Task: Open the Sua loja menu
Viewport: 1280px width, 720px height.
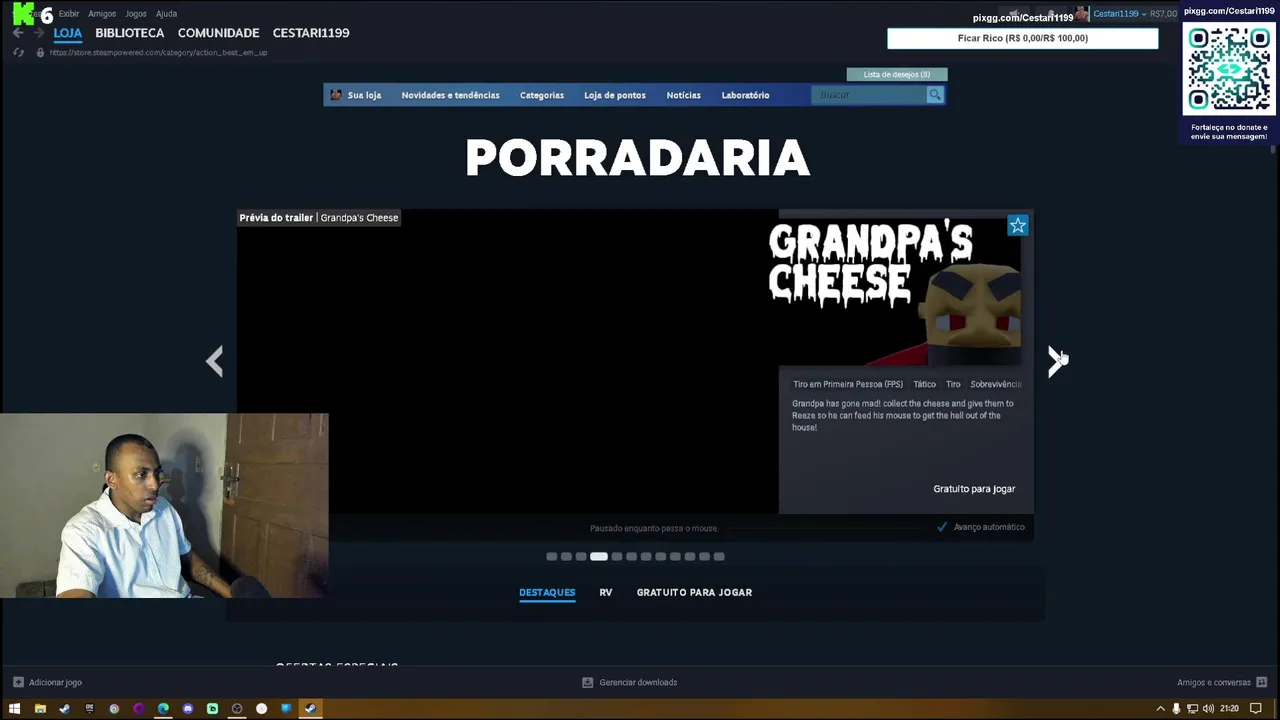Action: click(364, 95)
